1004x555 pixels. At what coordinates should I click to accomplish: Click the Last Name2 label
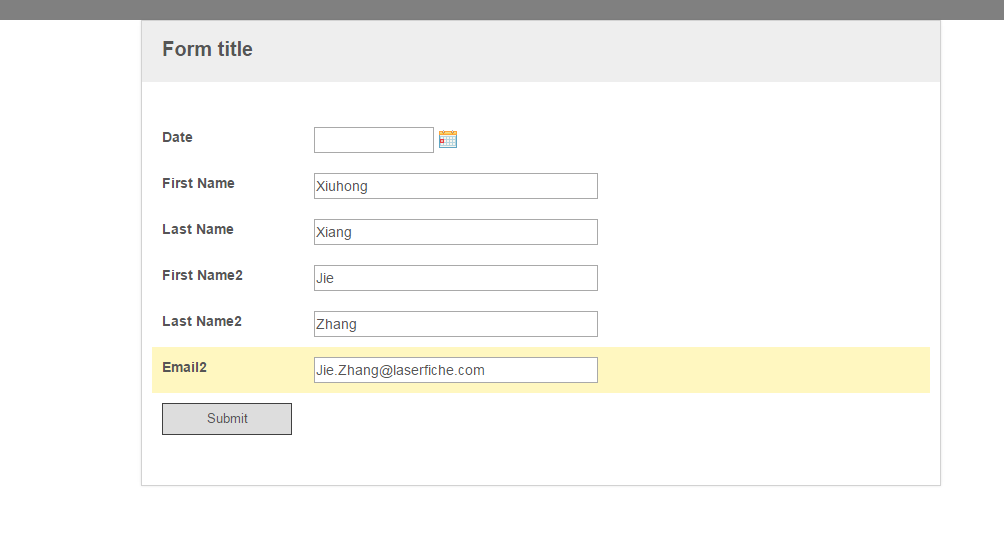click(202, 321)
